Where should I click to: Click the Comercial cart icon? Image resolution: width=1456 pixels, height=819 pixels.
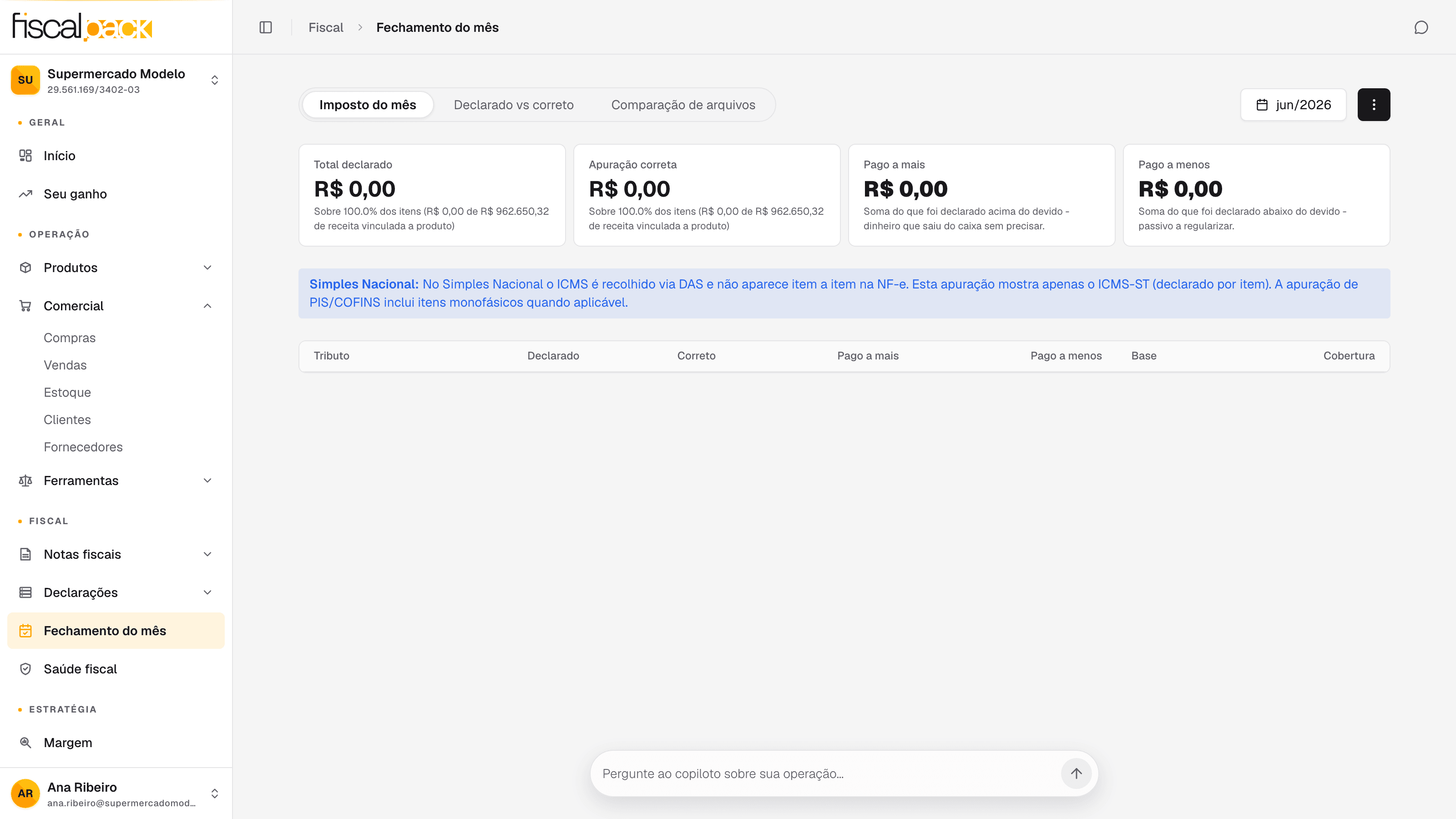(x=25, y=306)
